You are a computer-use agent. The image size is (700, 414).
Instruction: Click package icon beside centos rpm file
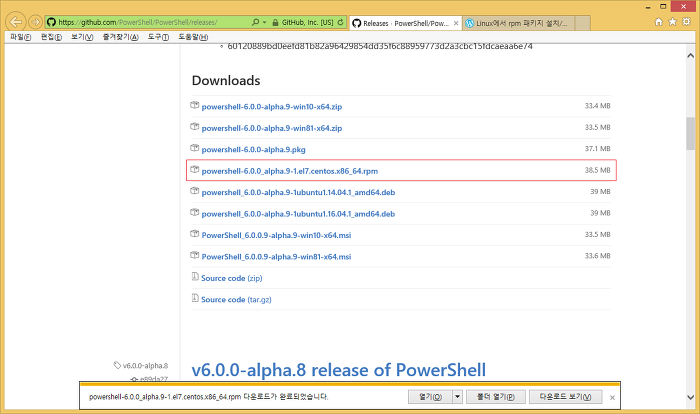(194, 170)
